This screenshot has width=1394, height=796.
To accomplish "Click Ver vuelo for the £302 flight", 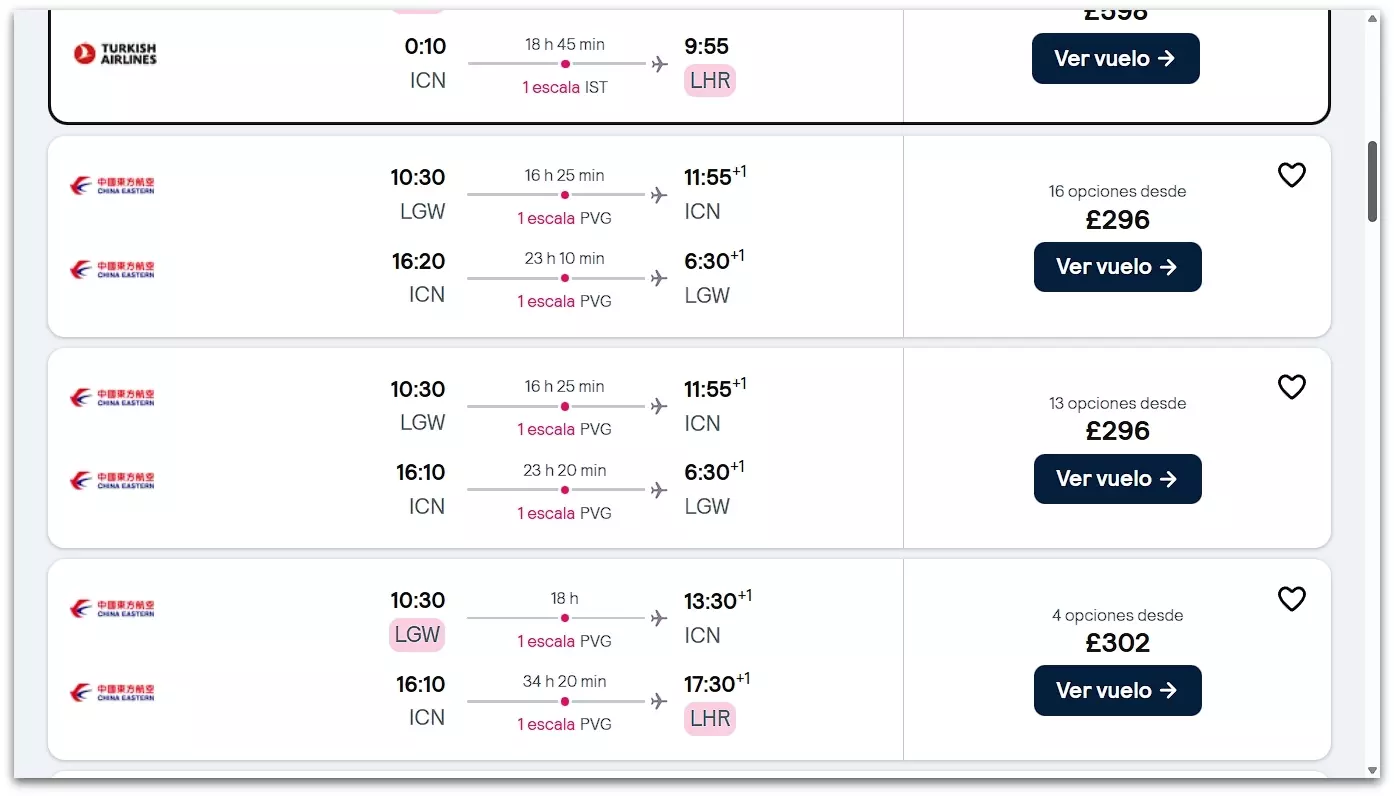I will coord(1117,691).
